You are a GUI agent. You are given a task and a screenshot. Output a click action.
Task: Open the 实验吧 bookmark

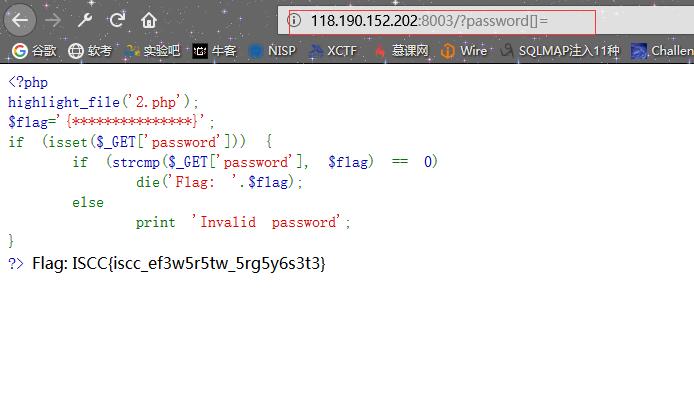(152, 51)
